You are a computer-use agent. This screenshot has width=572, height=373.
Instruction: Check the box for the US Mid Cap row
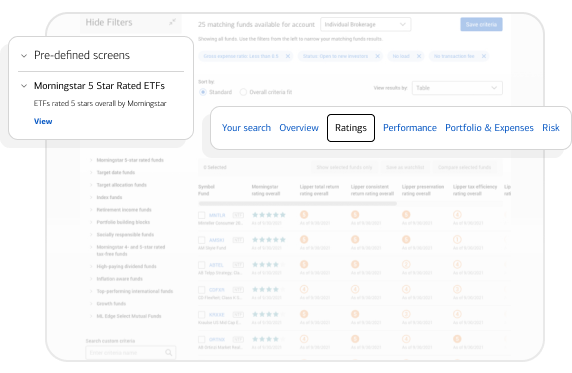click(x=201, y=315)
